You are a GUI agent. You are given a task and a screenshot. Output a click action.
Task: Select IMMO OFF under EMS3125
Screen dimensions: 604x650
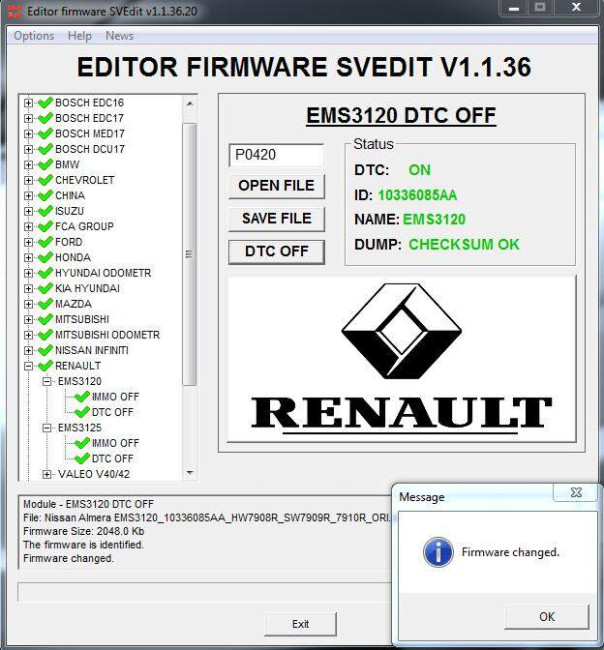115,443
